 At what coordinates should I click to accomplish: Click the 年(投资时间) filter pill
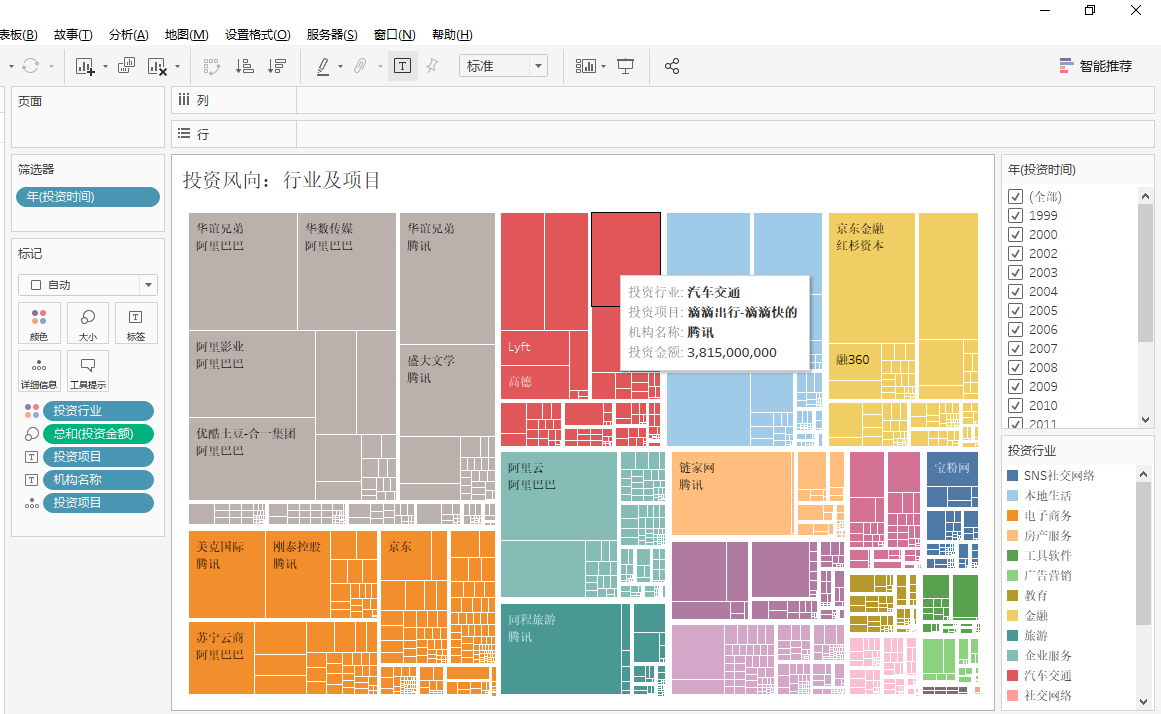coord(87,197)
